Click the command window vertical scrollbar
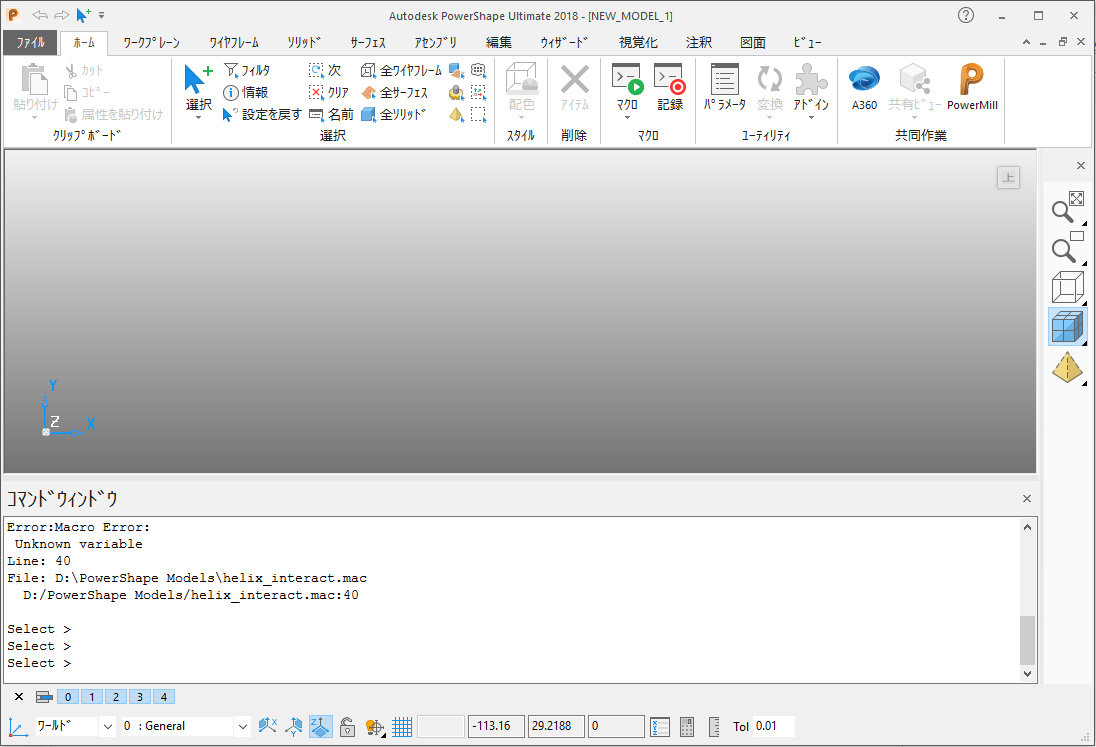Screen dimensions: 1096x747 [1027, 600]
